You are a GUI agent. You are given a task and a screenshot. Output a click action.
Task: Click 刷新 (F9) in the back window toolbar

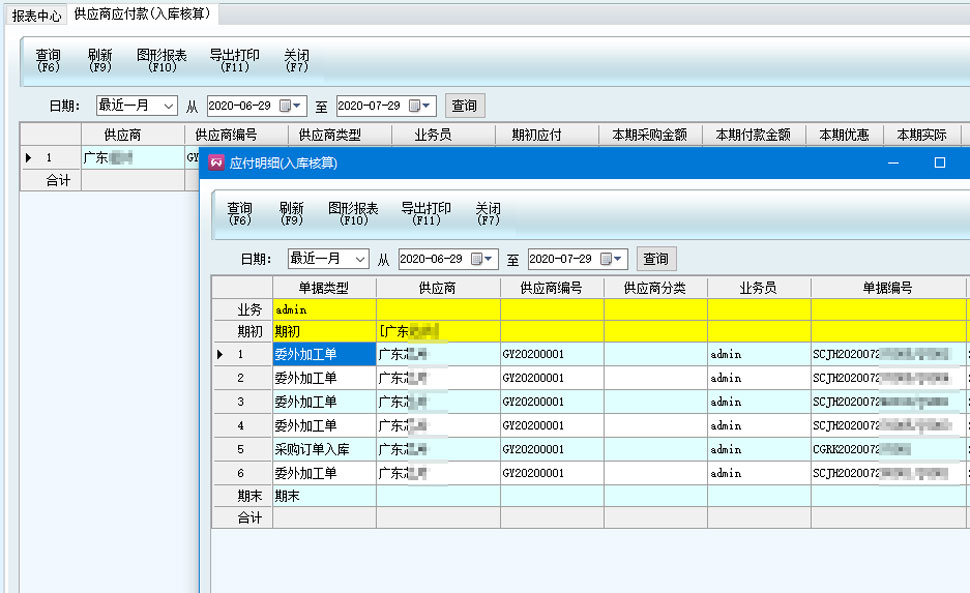(x=100, y=61)
